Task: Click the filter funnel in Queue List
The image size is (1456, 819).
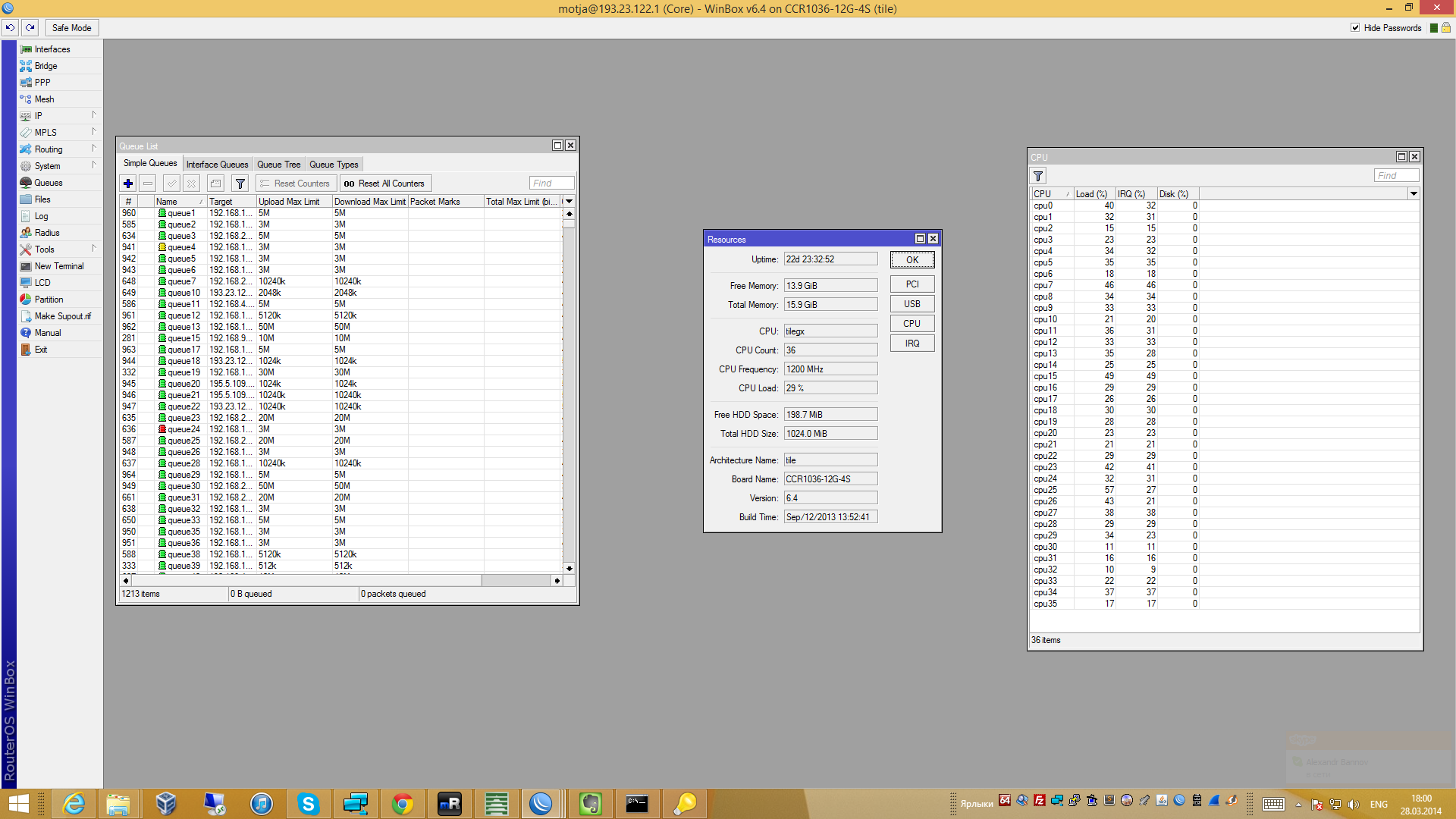Action: point(240,184)
